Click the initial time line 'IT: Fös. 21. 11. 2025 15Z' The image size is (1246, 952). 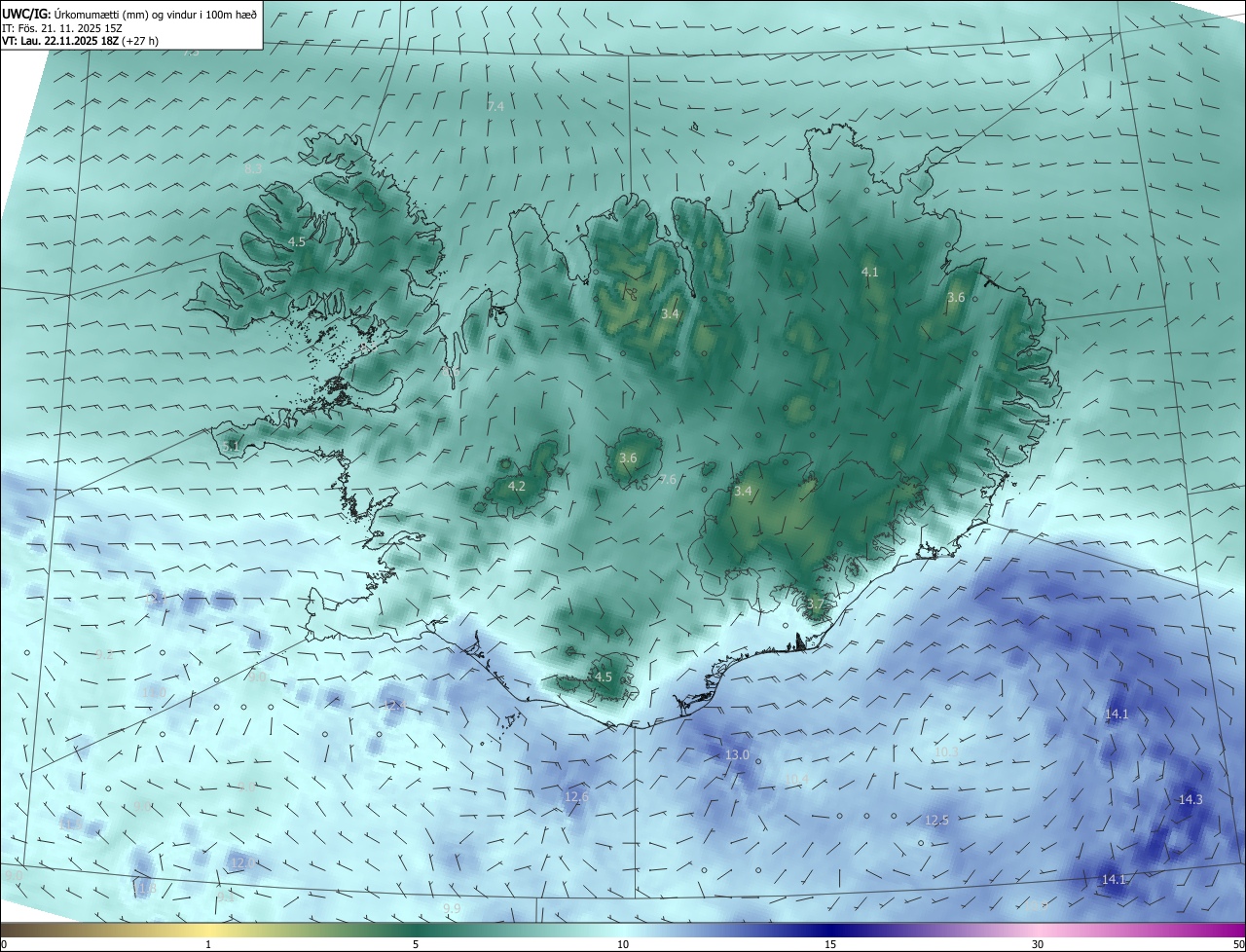[x=61, y=27]
